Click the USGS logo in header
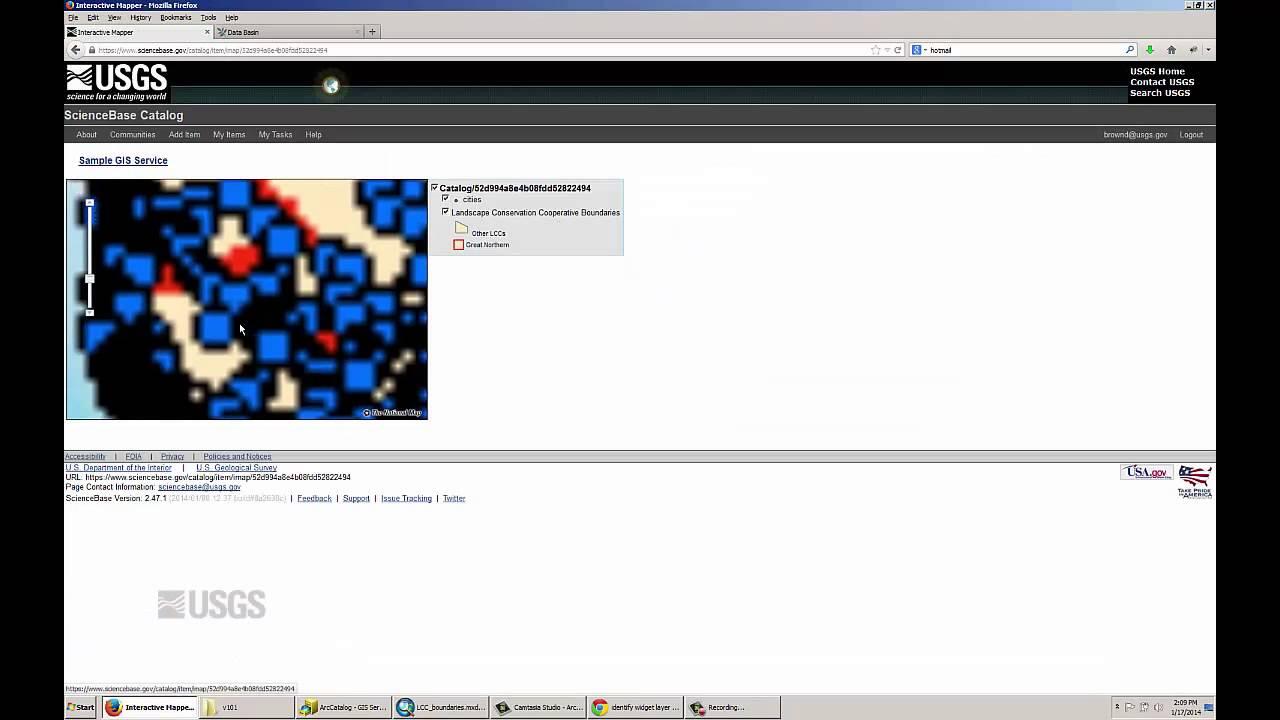The image size is (1280, 720). coord(117,83)
